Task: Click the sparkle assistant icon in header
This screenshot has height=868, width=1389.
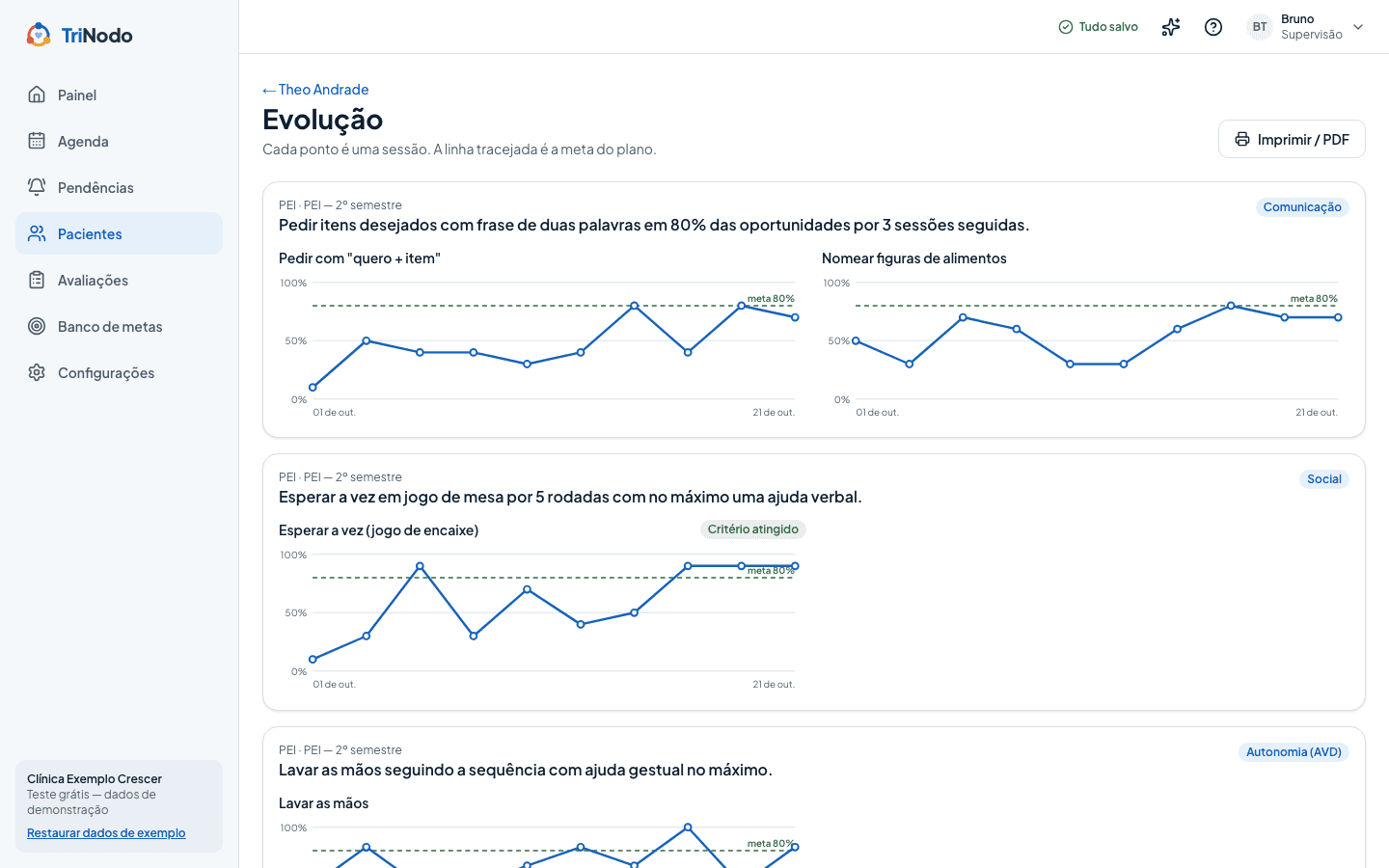Action: coord(1171,27)
